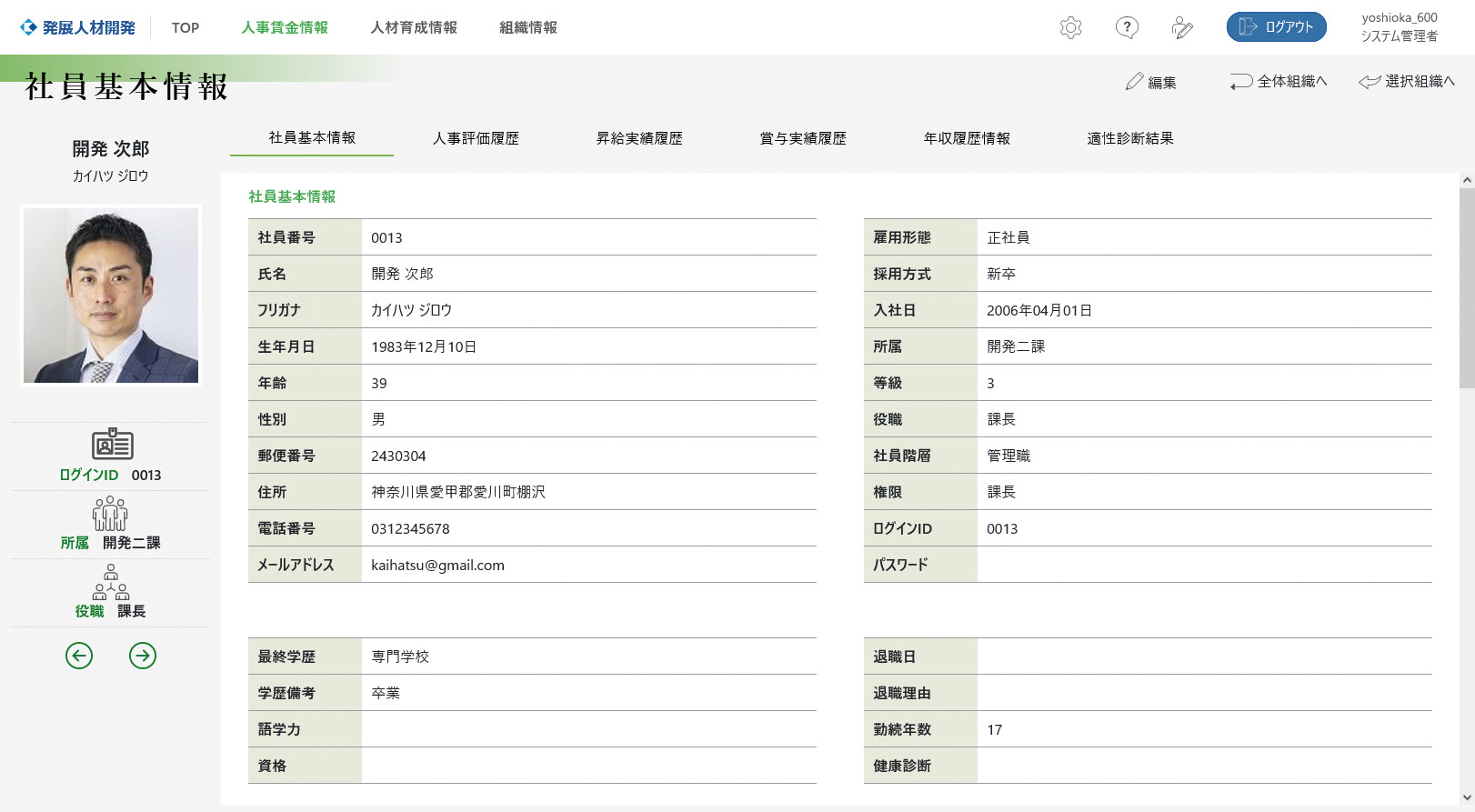Switch to the 人事評価履歴 tab

476,138
